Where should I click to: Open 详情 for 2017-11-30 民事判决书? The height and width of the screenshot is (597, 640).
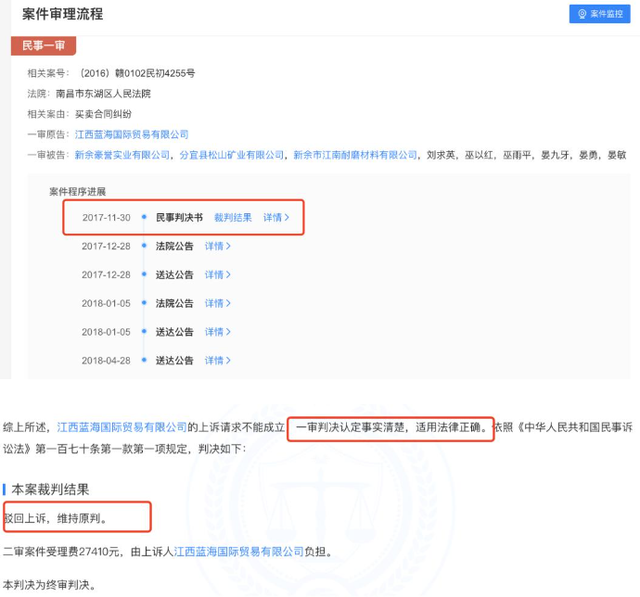pyautogui.click(x=276, y=217)
